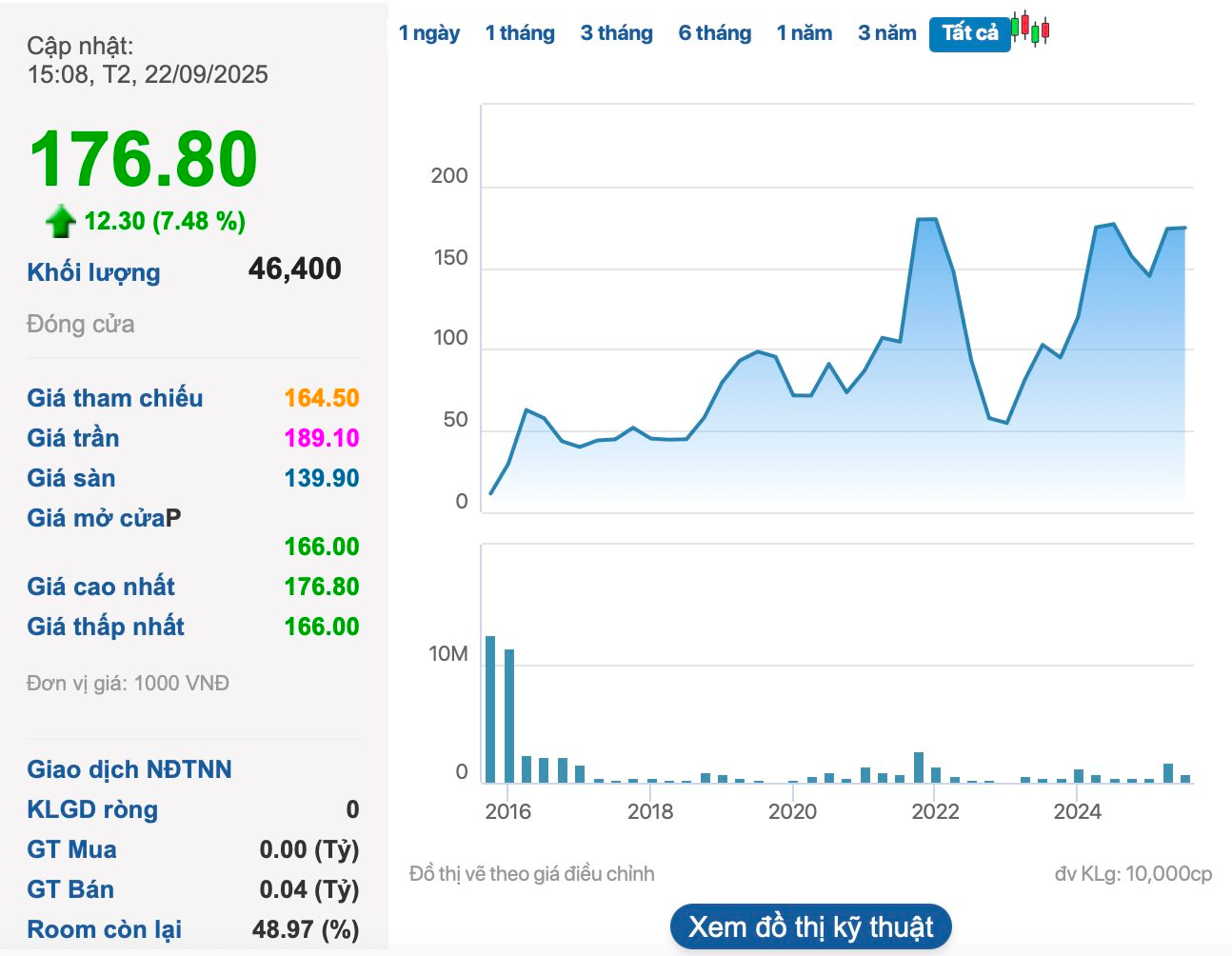Image resolution: width=1232 pixels, height=956 pixels.
Task: Click the 2022 label on the time axis
Action: pyautogui.click(x=934, y=811)
